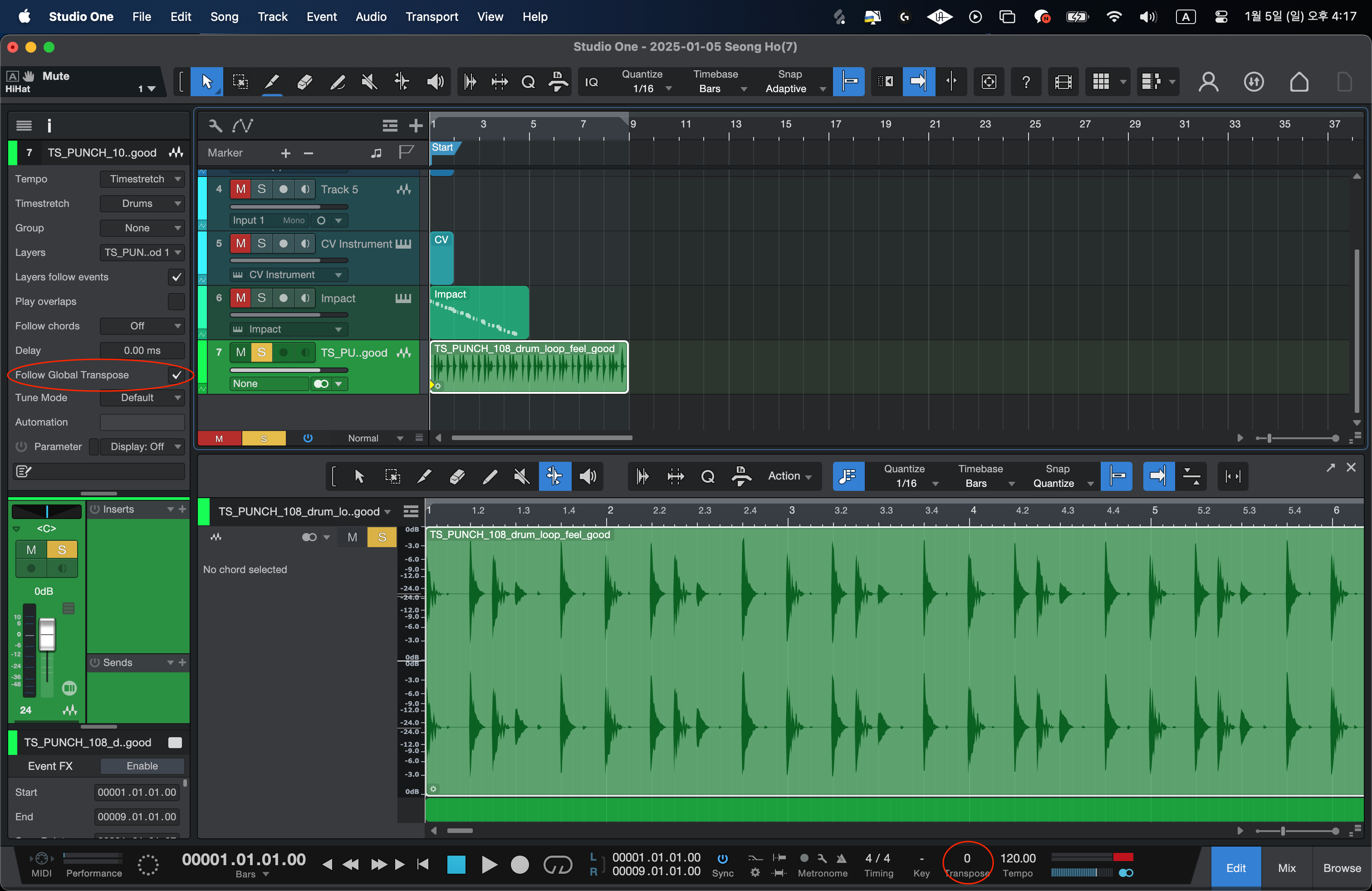Select the Paint tool in the main toolbar
This screenshot has height=891, width=1372.
(337, 82)
